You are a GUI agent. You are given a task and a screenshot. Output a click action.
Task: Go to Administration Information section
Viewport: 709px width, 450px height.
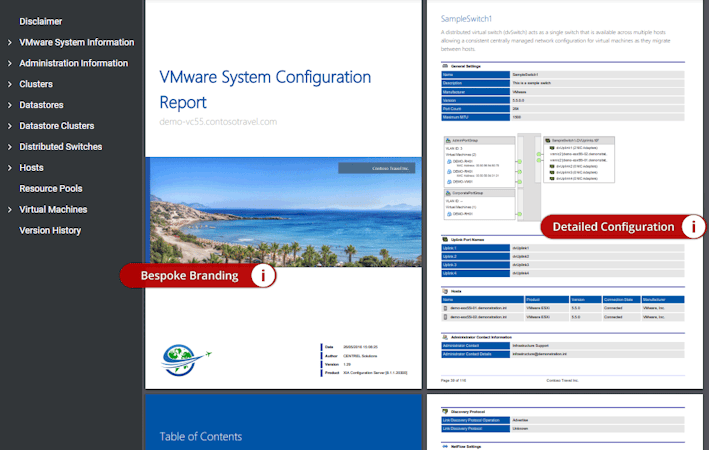click(73, 63)
